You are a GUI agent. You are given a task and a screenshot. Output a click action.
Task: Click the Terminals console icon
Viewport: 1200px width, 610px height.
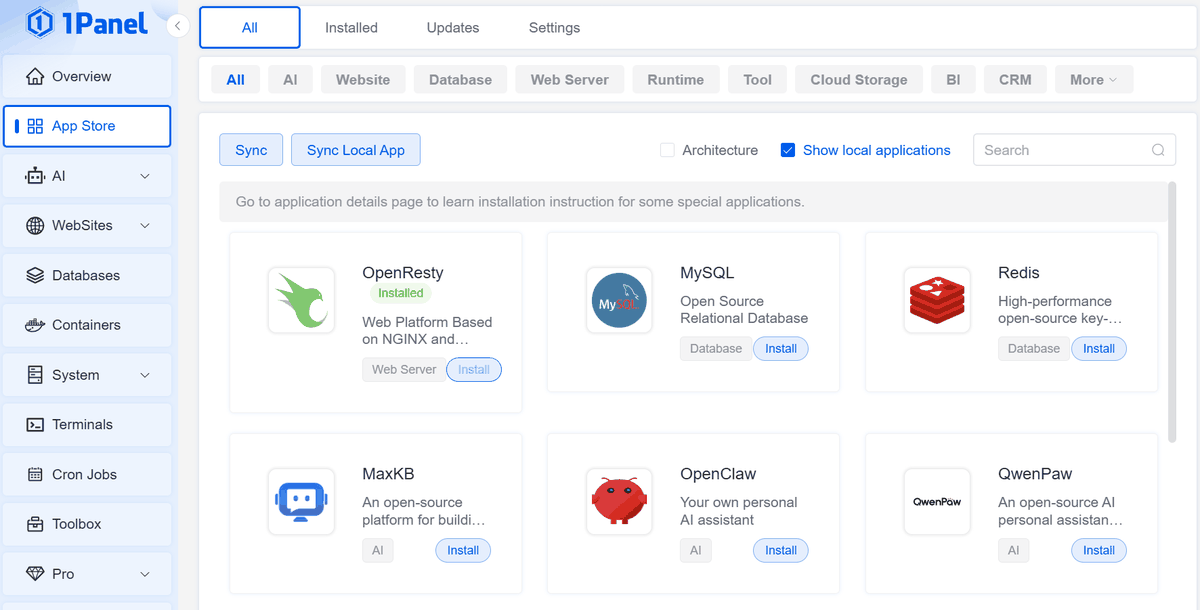click(35, 425)
